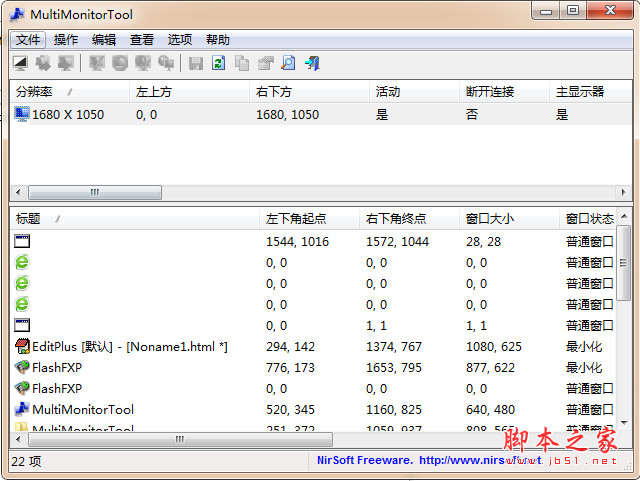Click the monitor list scroll-left arrow
The height and width of the screenshot is (481, 640).
(18, 192)
